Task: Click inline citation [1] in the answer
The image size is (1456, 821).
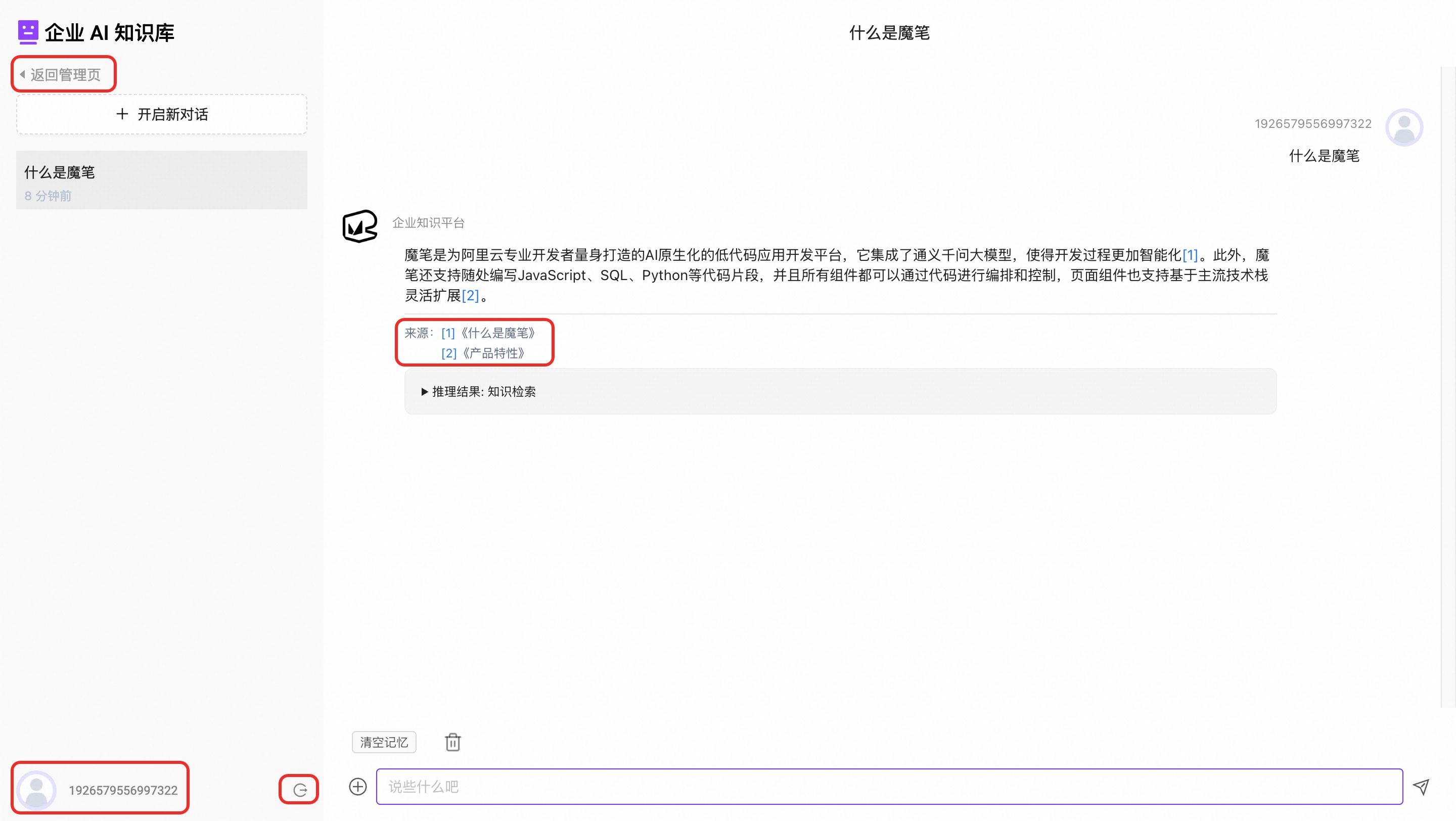Action: point(1190,255)
